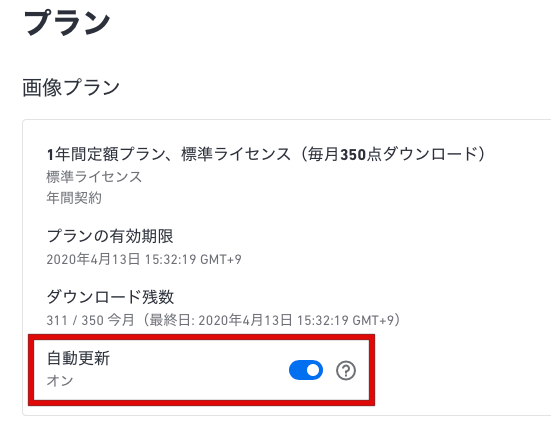
Task: Select the 画像プラン section heading
Action: tap(71, 87)
